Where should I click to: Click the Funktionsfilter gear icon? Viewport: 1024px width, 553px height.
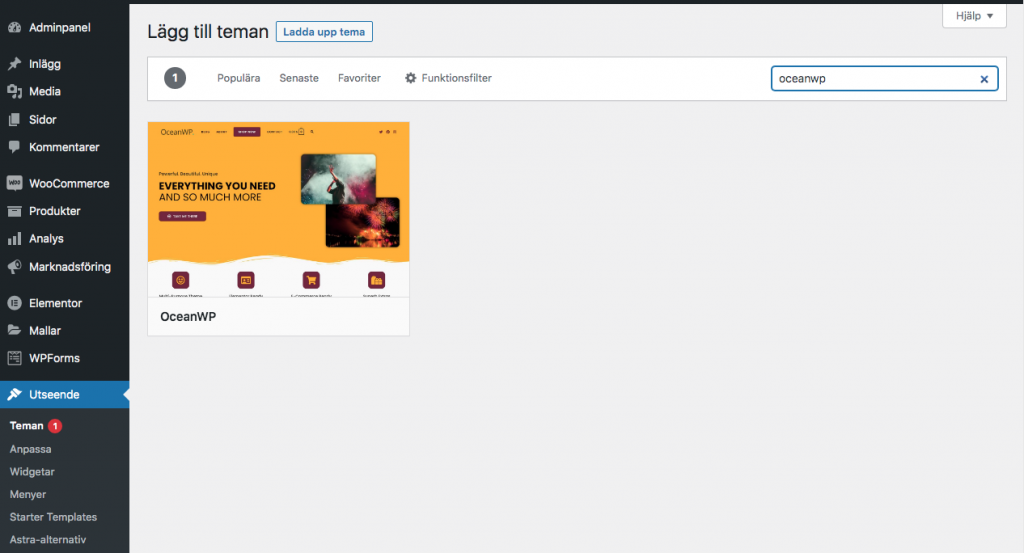[x=410, y=78]
